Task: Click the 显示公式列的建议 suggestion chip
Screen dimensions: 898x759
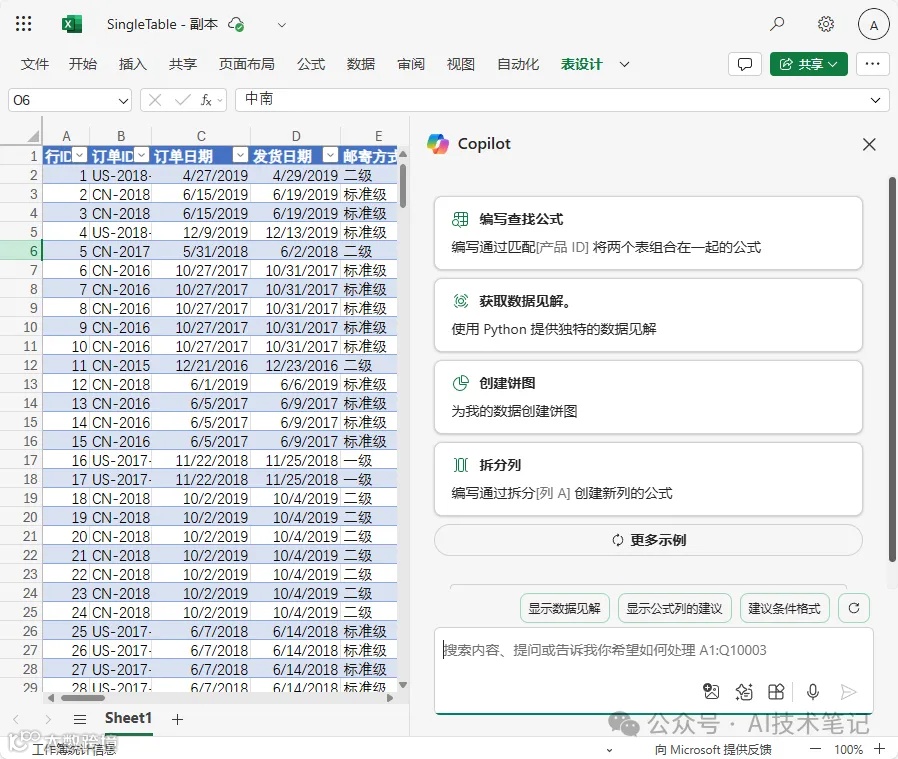Action: click(674, 608)
